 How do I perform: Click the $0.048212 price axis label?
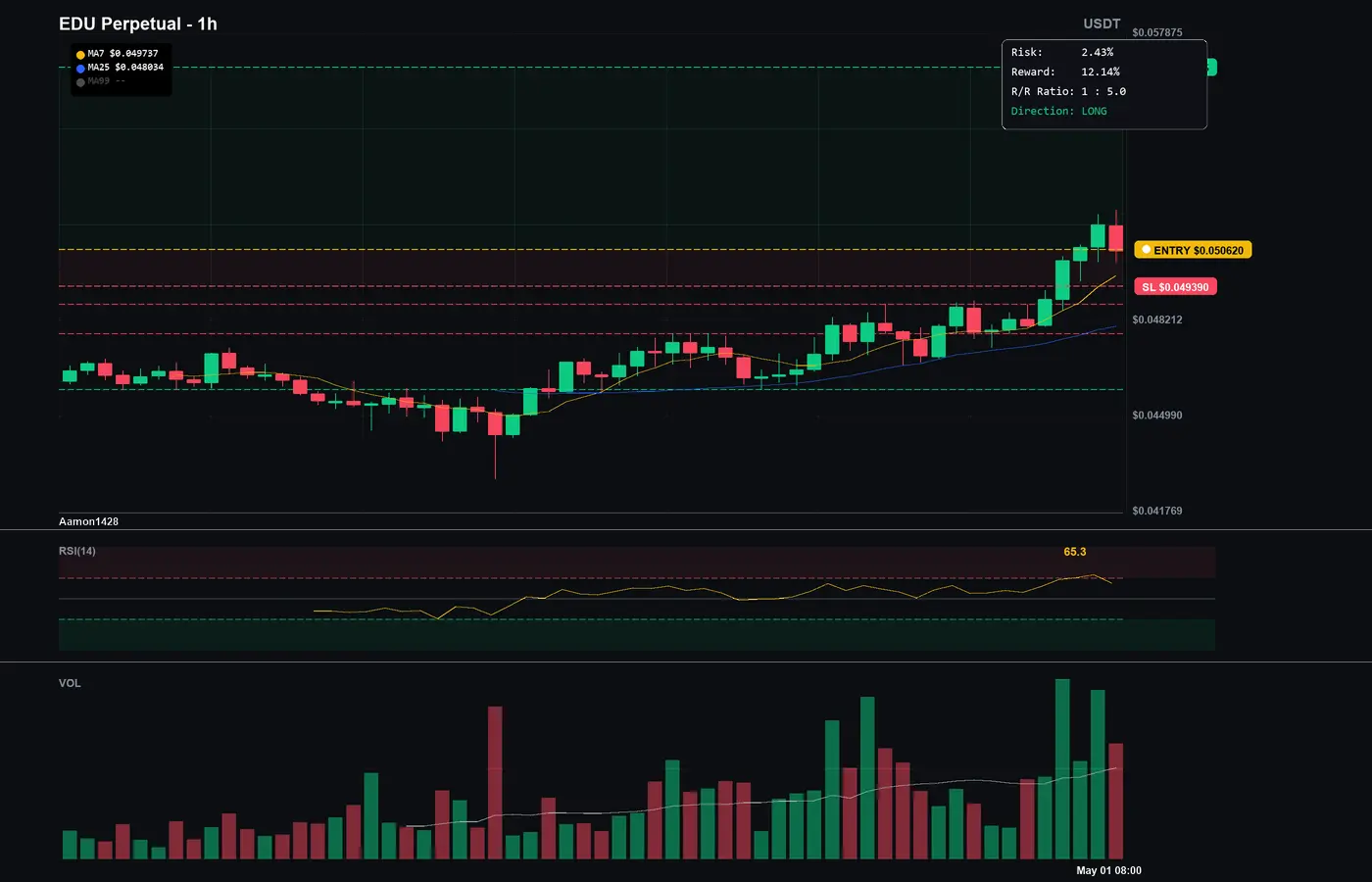[x=1157, y=319]
